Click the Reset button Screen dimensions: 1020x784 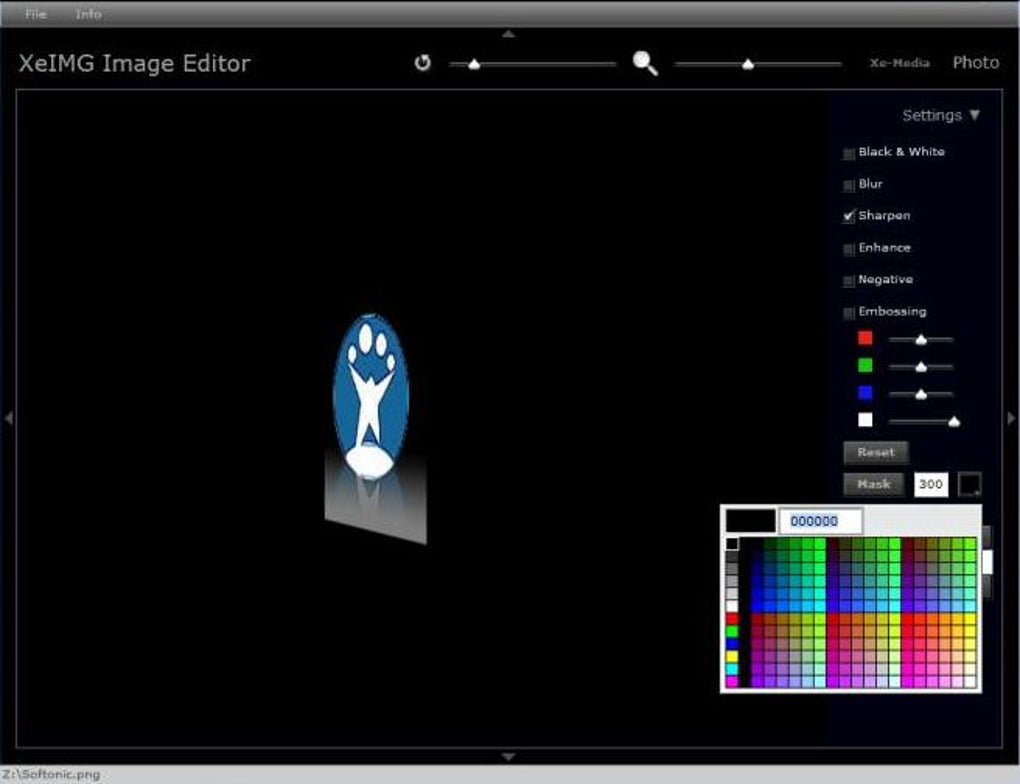click(876, 452)
